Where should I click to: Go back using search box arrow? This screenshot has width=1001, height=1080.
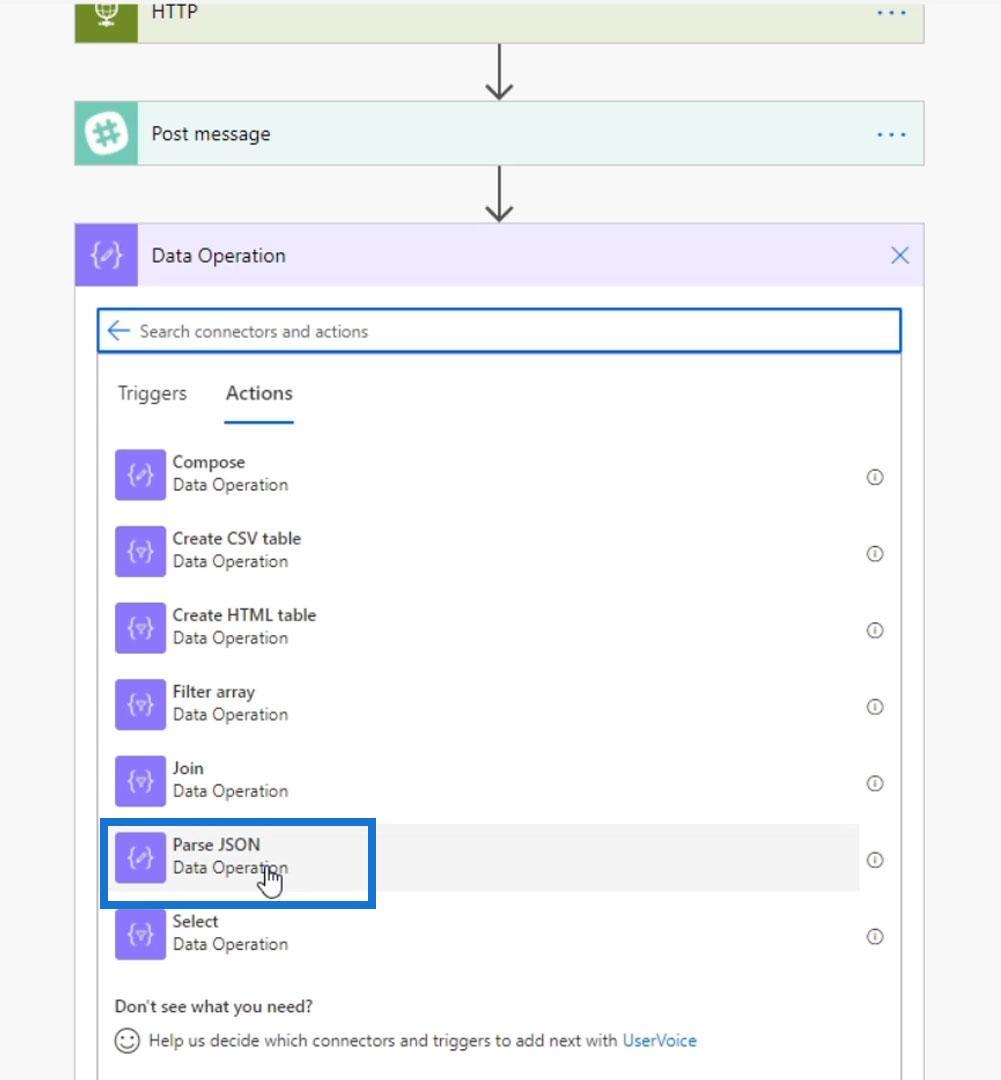[x=118, y=331]
